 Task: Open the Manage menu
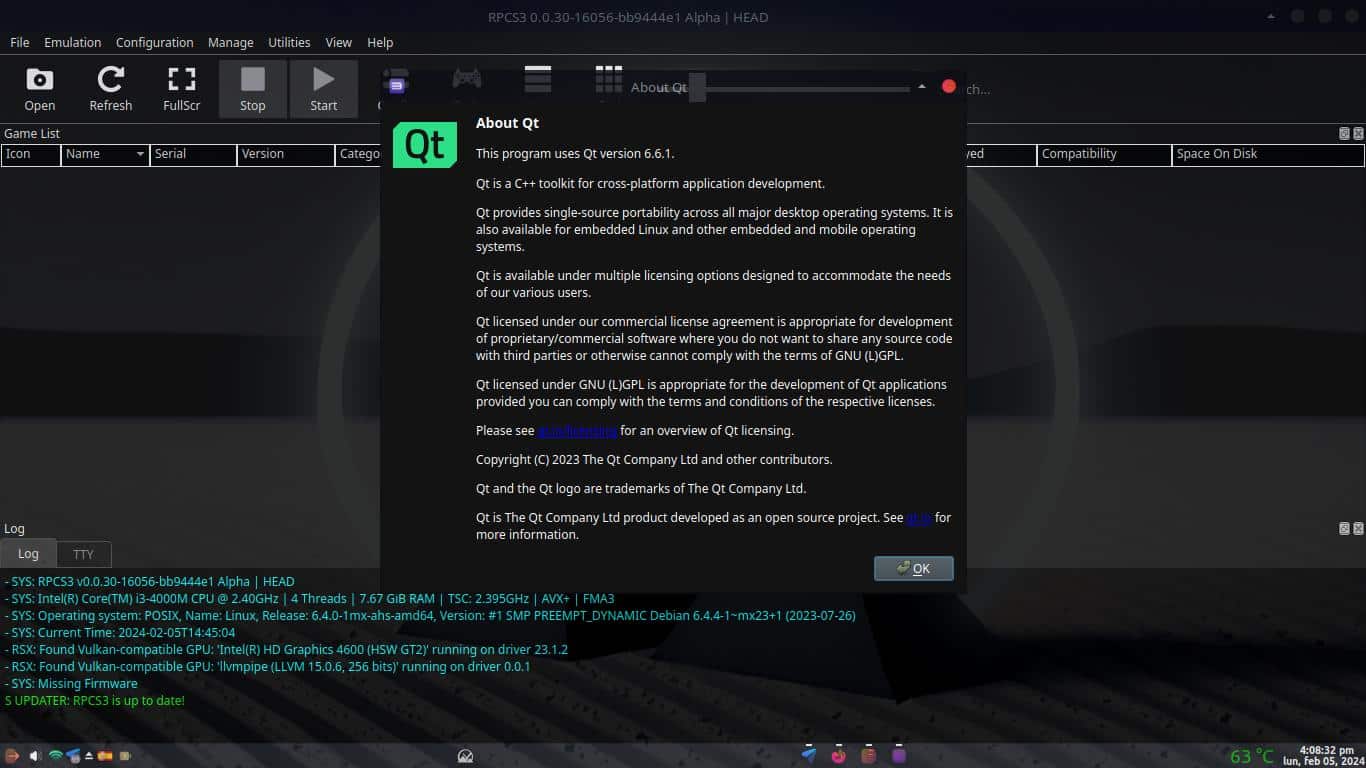pos(231,42)
